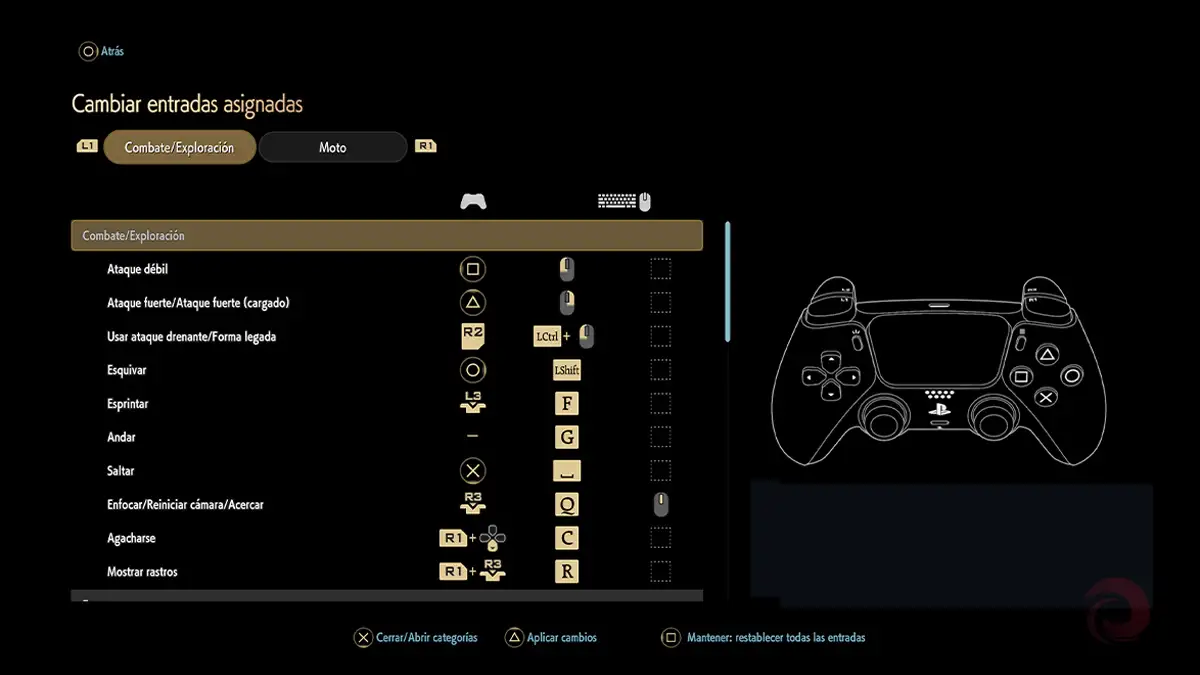Image resolution: width=1200 pixels, height=675 pixels.
Task: Click the X button icon for Saltar
Action: [472, 470]
